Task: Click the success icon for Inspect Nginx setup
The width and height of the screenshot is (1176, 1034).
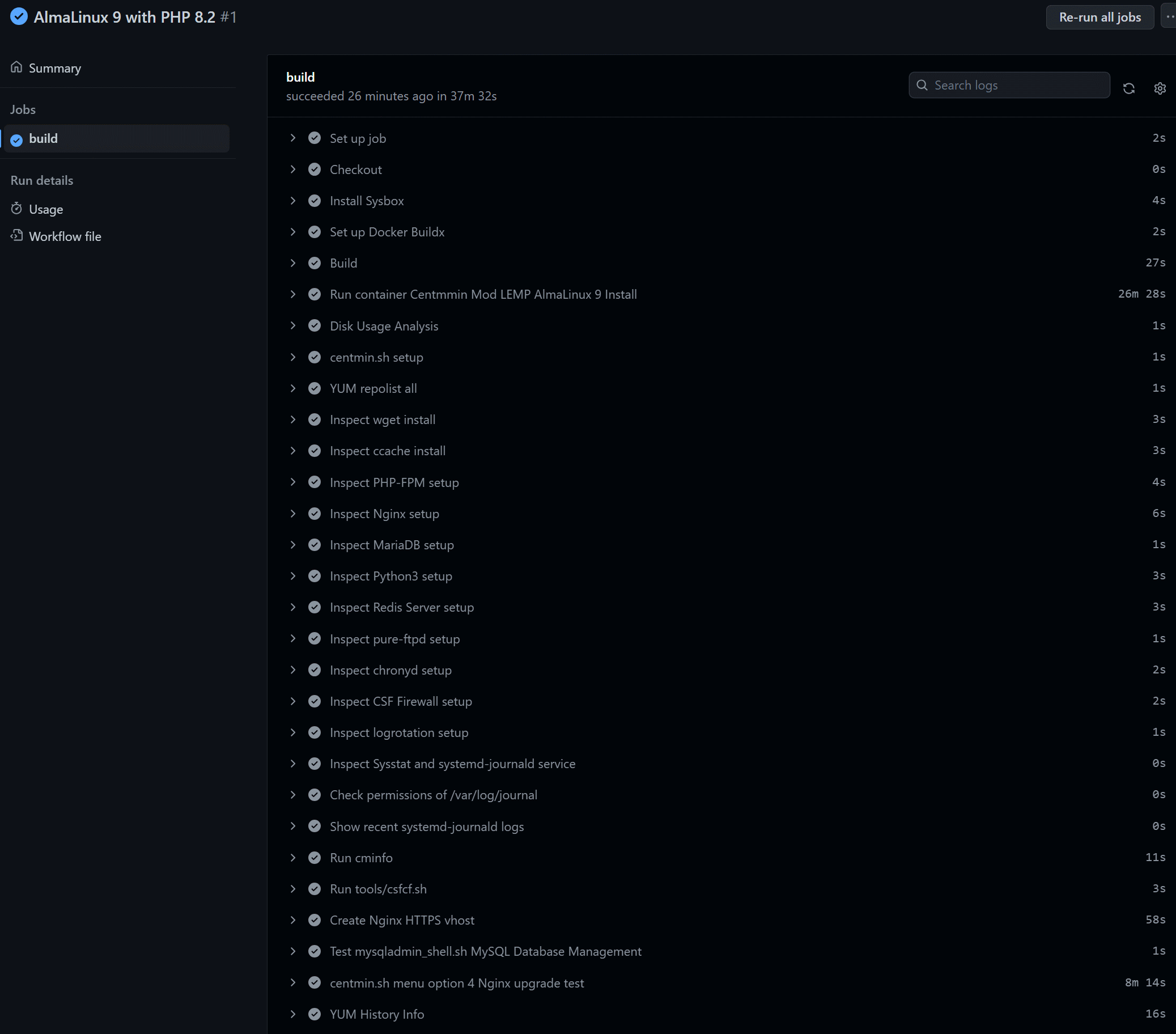Action: pos(314,513)
